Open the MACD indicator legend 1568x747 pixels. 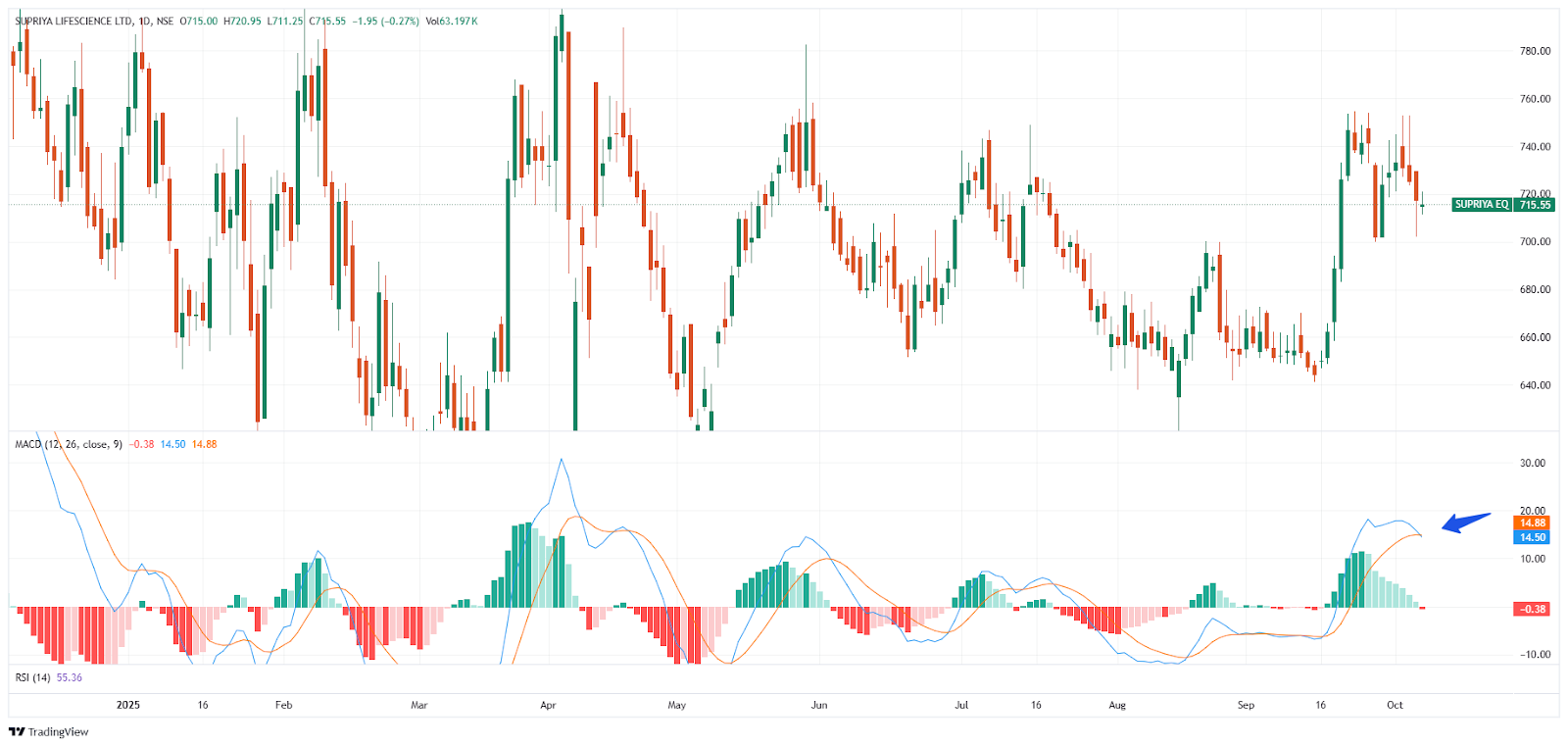point(69,444)
